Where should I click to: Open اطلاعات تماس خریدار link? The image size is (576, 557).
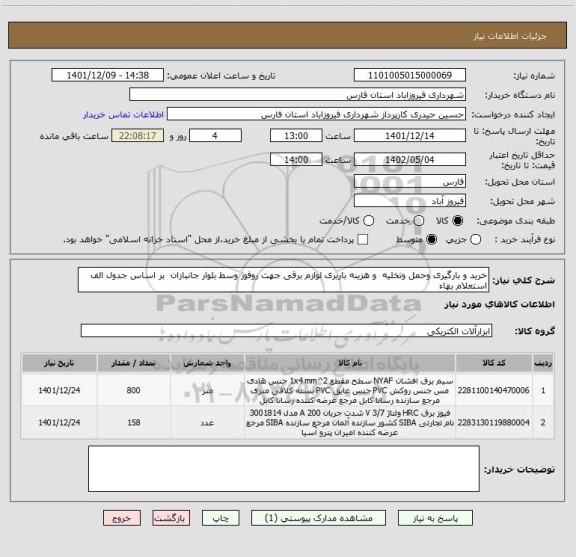[x=123, y=115]
